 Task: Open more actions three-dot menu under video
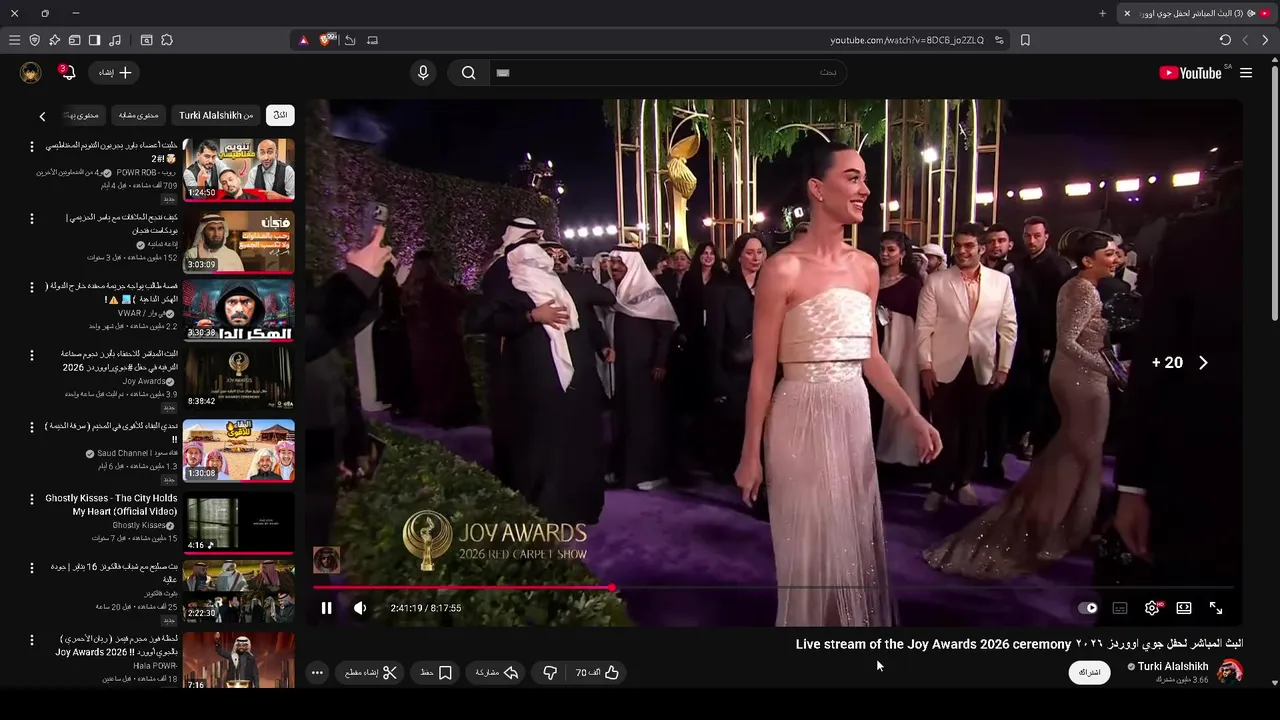(x=317, y=673)
